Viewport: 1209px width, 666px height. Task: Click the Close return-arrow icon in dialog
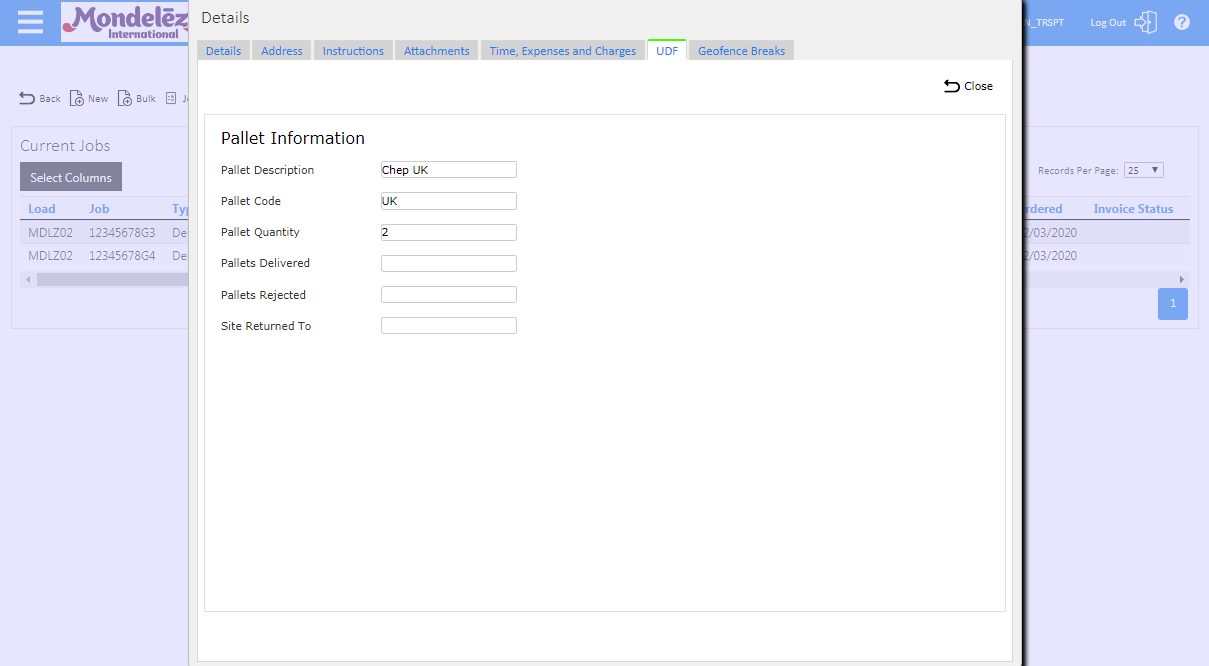click(x=952, y=86)
